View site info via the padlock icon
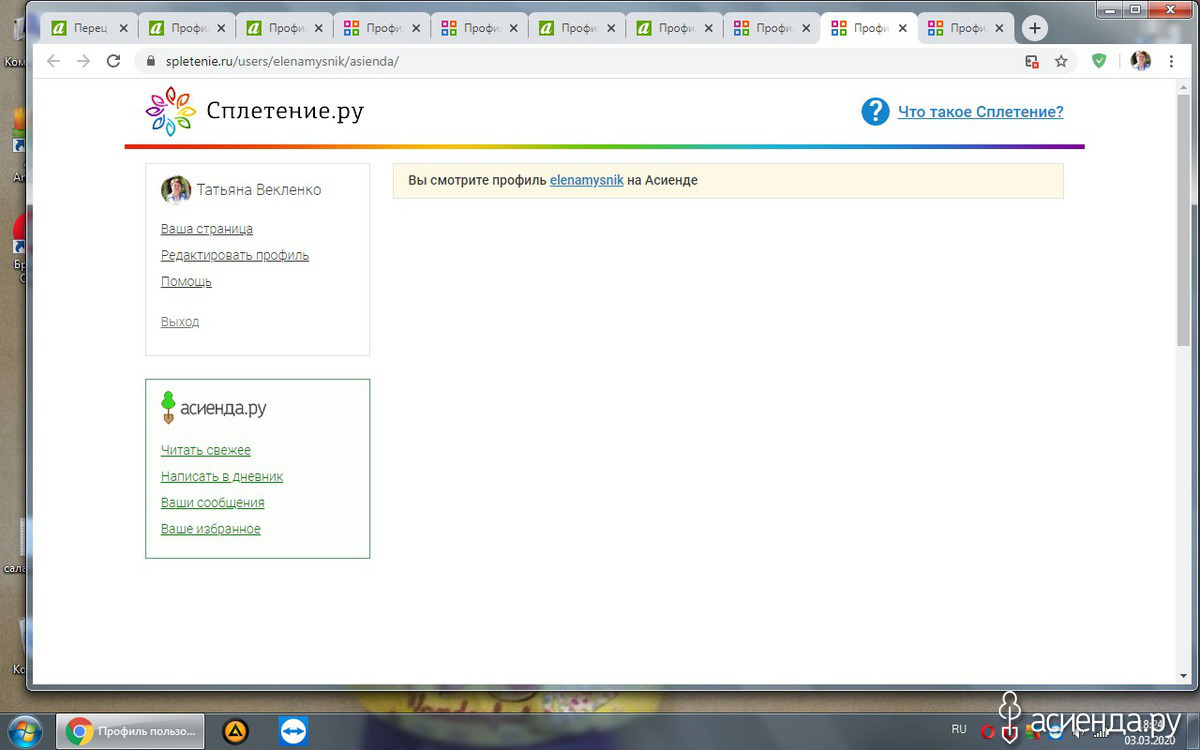Screen dimensions: 1200x750 [151, 61]
